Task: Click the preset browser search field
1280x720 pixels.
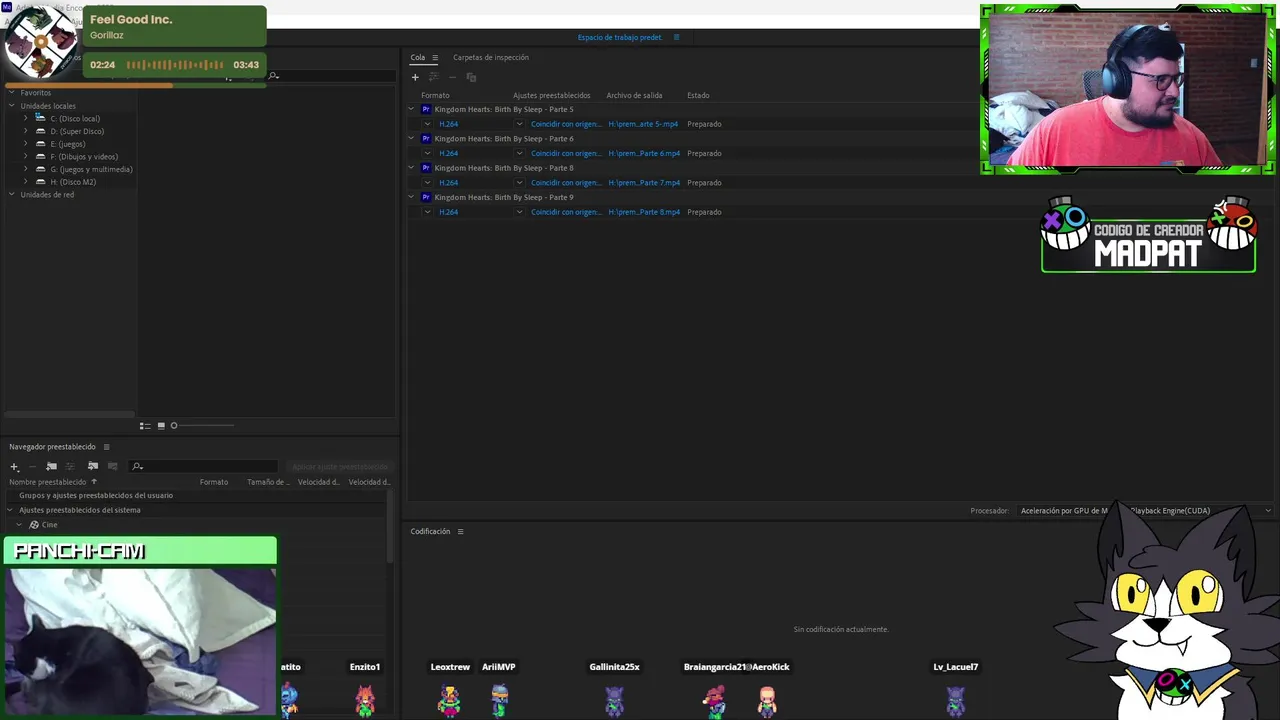Action: pyautogui.click(x=204, y=467)
